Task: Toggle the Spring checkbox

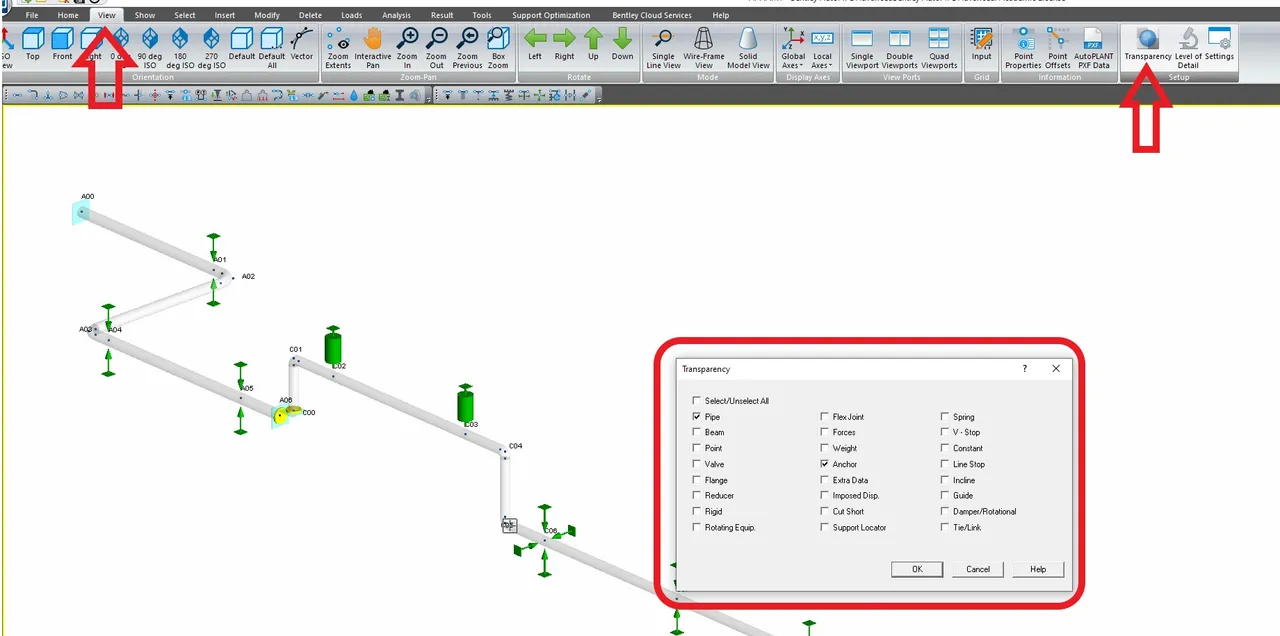Action: 945,416
